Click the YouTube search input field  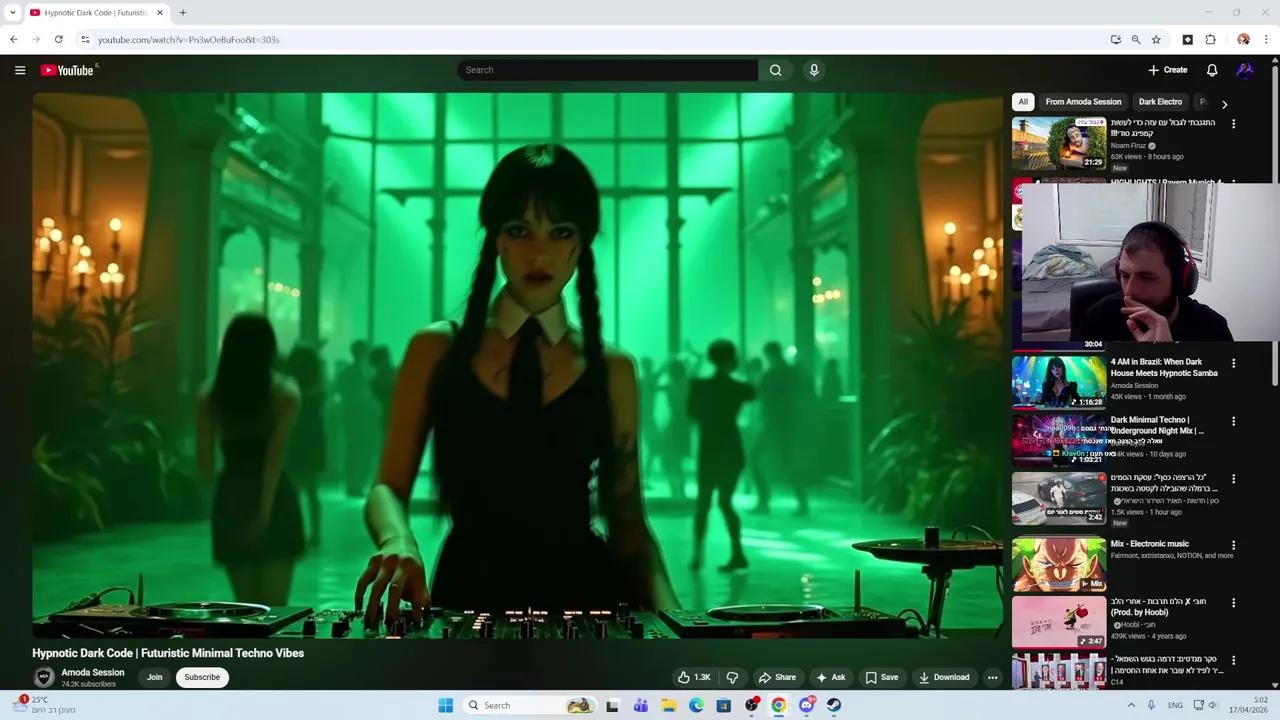[x=607, y=70]
